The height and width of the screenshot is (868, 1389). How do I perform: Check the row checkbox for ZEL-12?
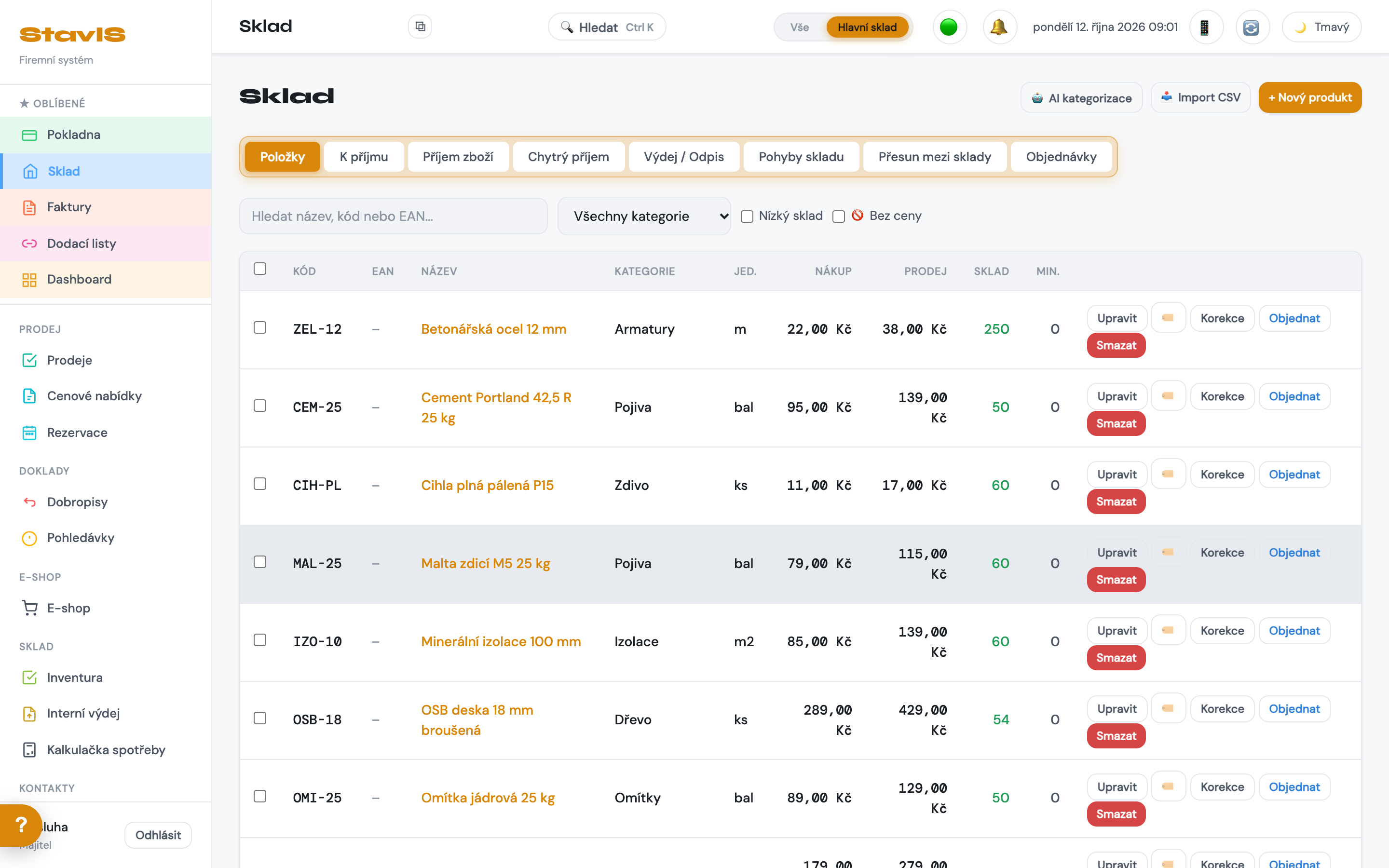click(260, 327)
